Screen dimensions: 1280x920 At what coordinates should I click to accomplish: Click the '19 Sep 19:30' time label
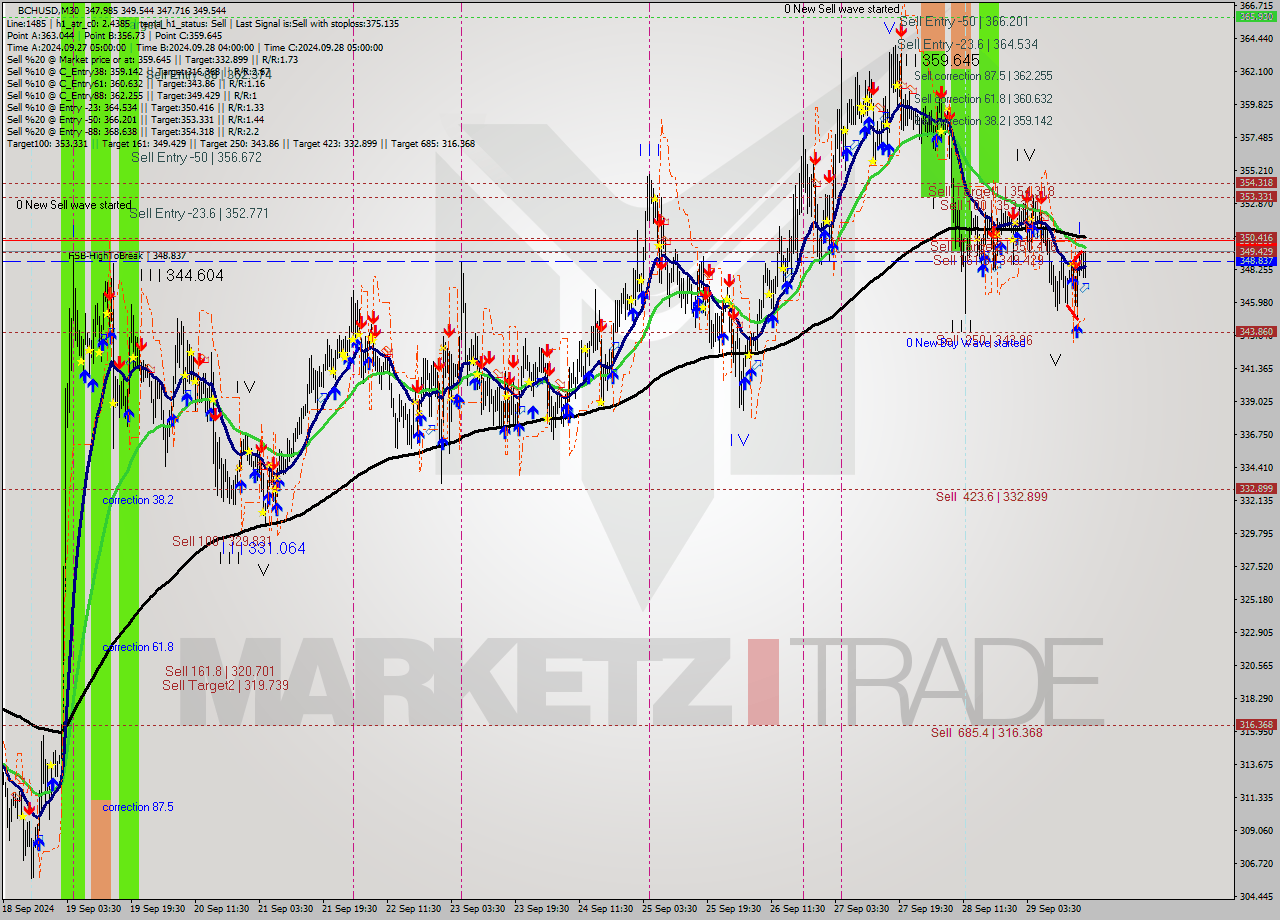160,909
